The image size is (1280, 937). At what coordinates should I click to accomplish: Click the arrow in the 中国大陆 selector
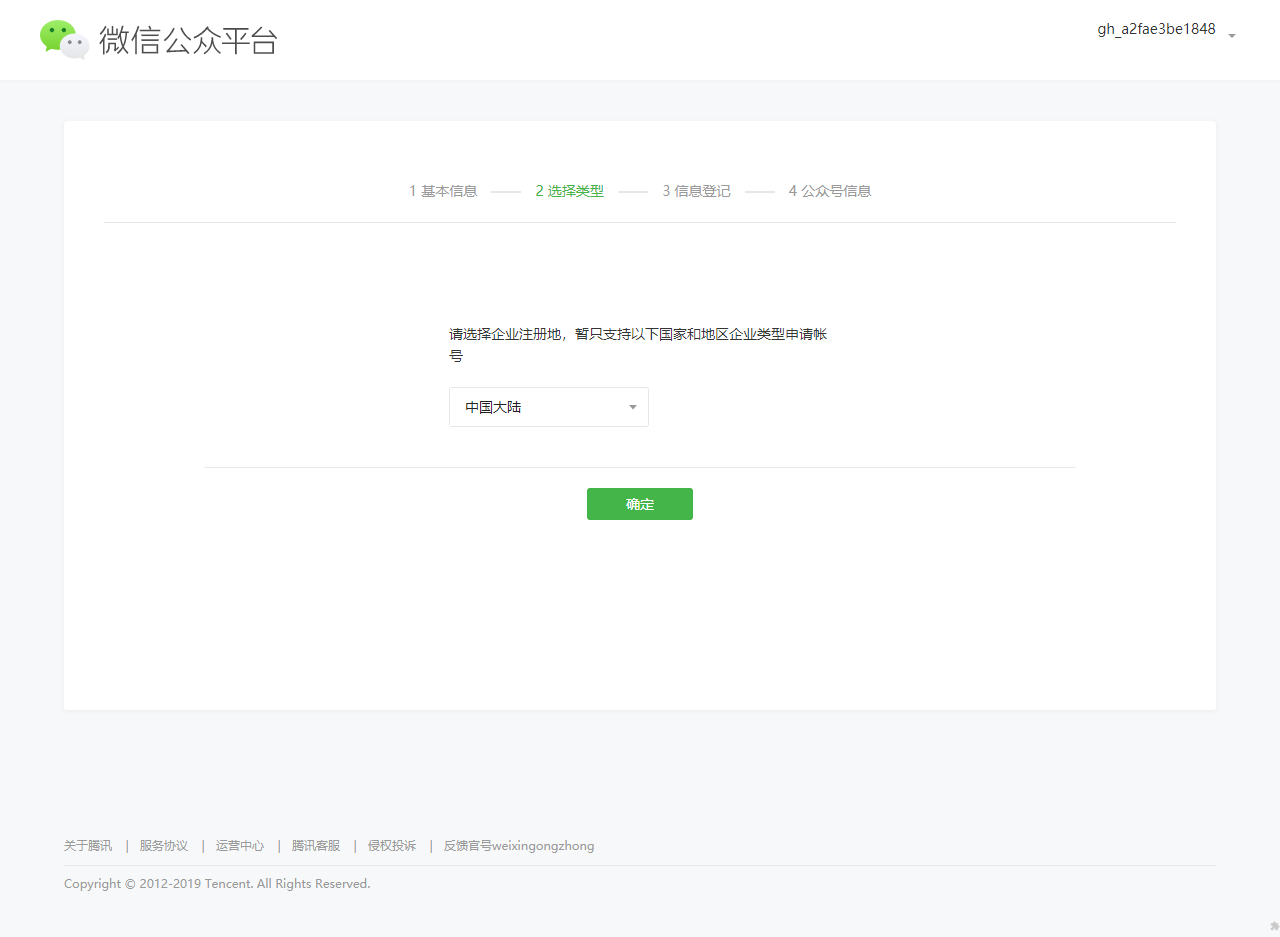point(632,407)
